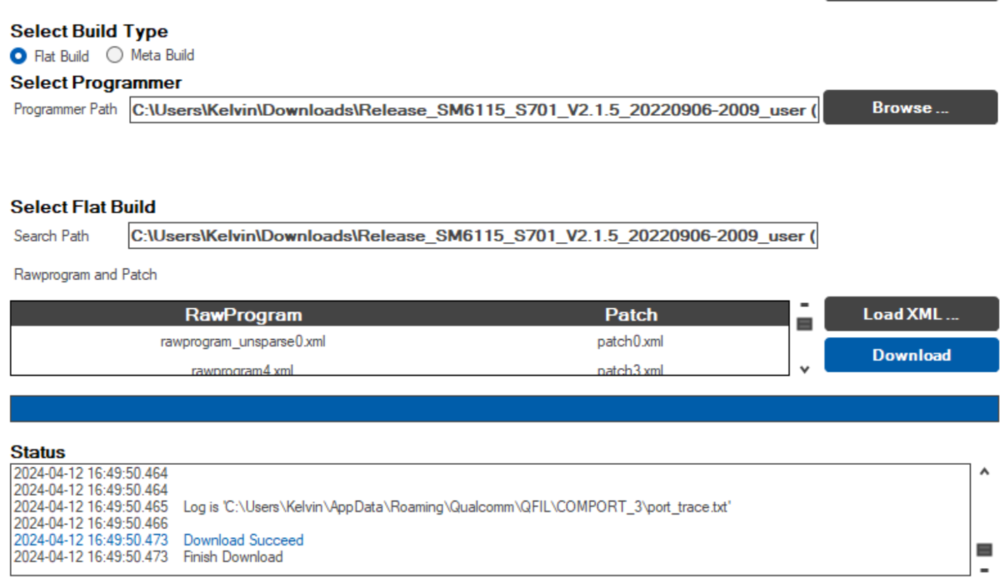Viewport: 1000px width, 588px height.
Task: Select the Flat Build radio button
Action: point(19,56)
